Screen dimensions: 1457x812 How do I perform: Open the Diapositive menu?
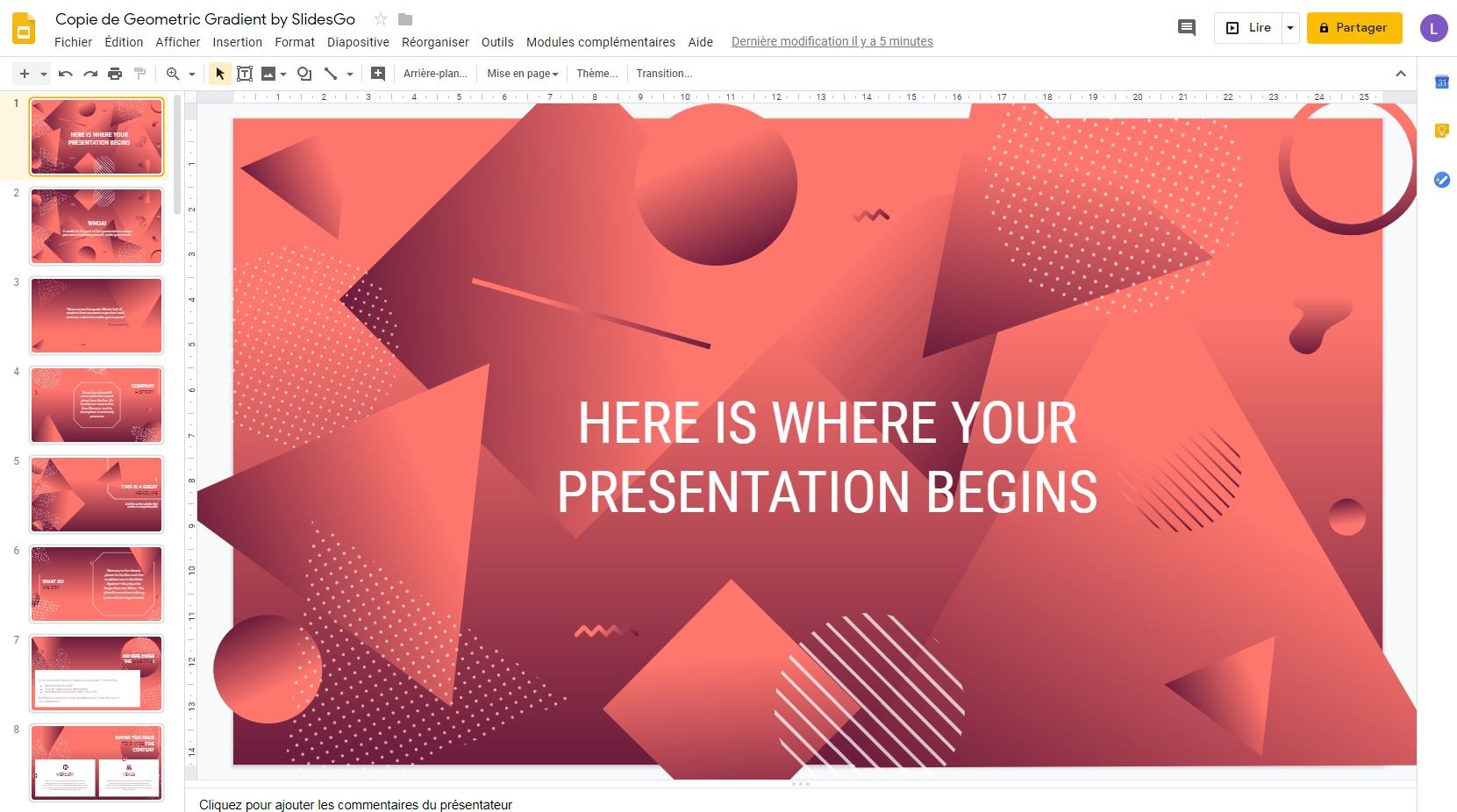(359, 42)
